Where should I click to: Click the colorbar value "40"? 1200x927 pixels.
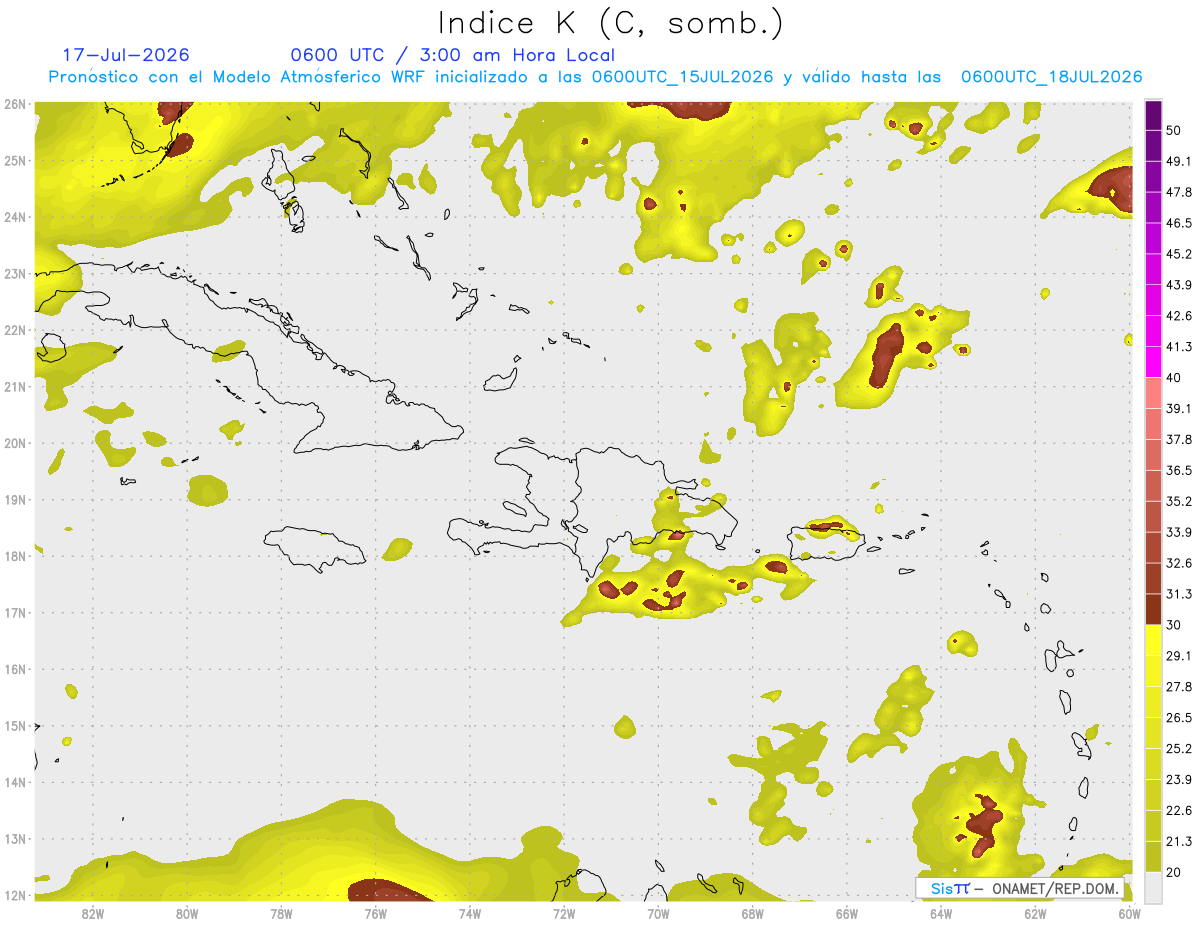[1174, 378]
